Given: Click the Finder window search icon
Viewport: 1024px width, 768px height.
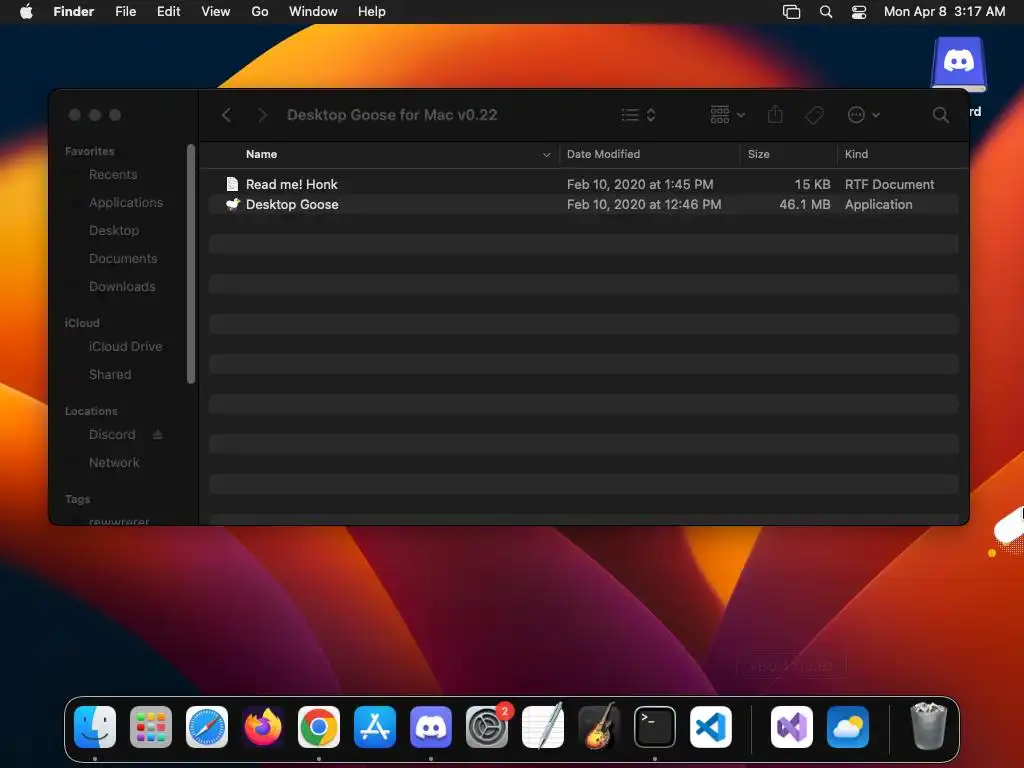Looking at the screenshot, I should 940,116.
